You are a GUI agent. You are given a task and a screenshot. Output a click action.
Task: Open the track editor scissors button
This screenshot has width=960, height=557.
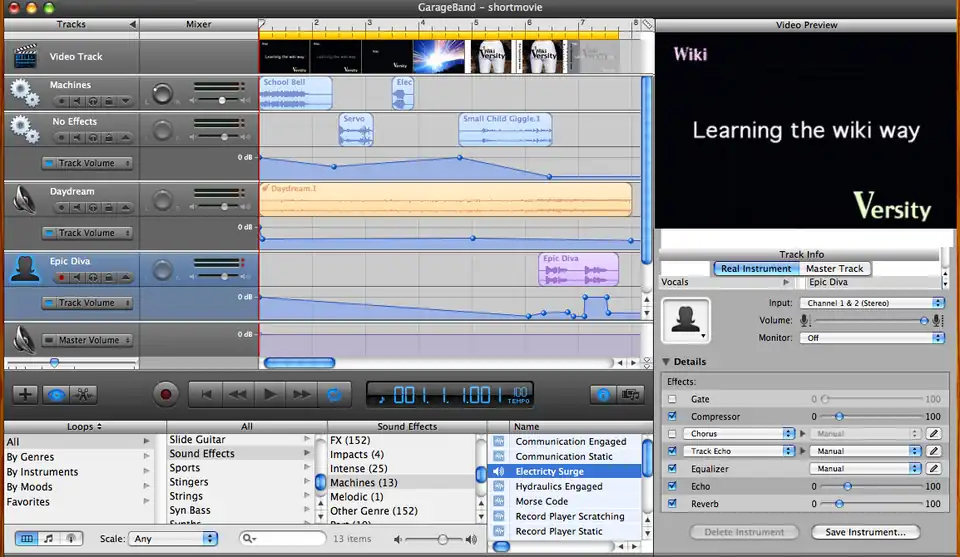click(83, 394)
